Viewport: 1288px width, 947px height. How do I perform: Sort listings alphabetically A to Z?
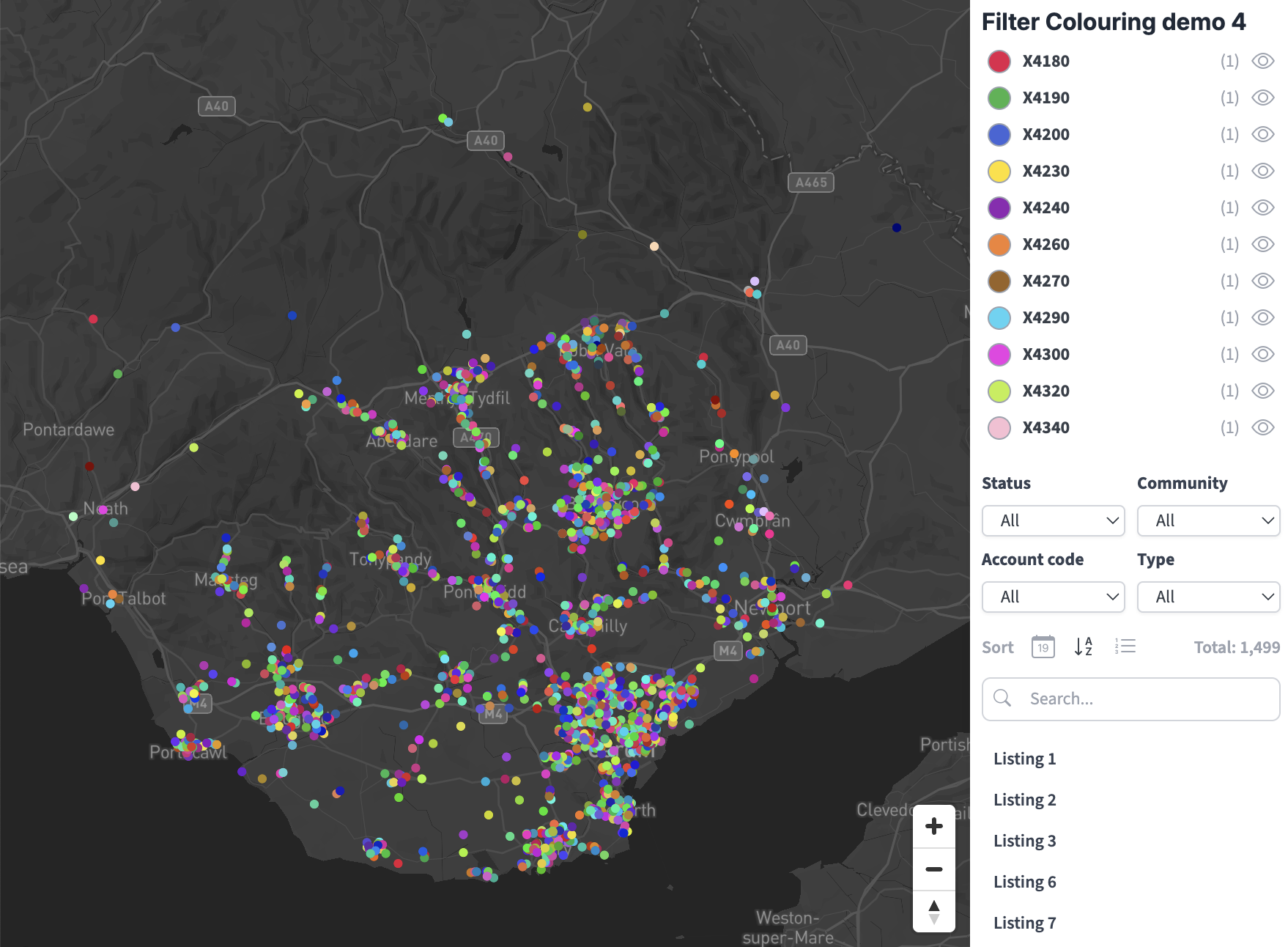[1084, 646]
